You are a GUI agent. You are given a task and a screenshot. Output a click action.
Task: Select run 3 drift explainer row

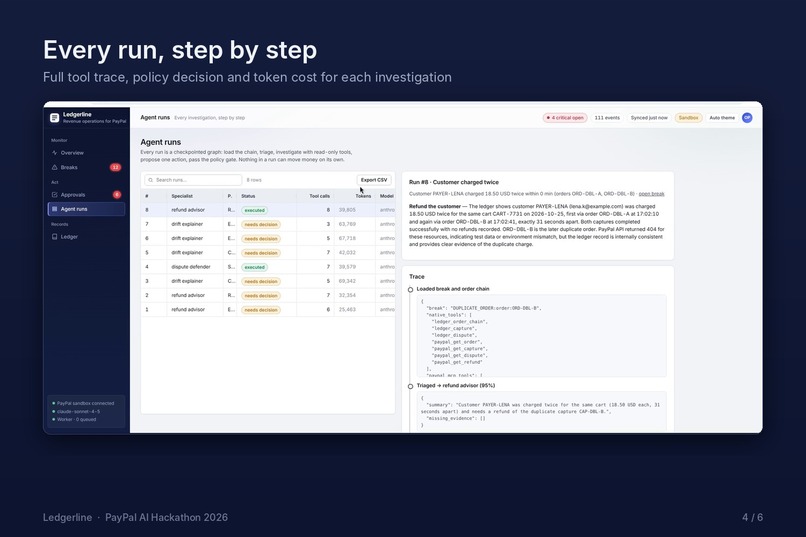(268, 281)
